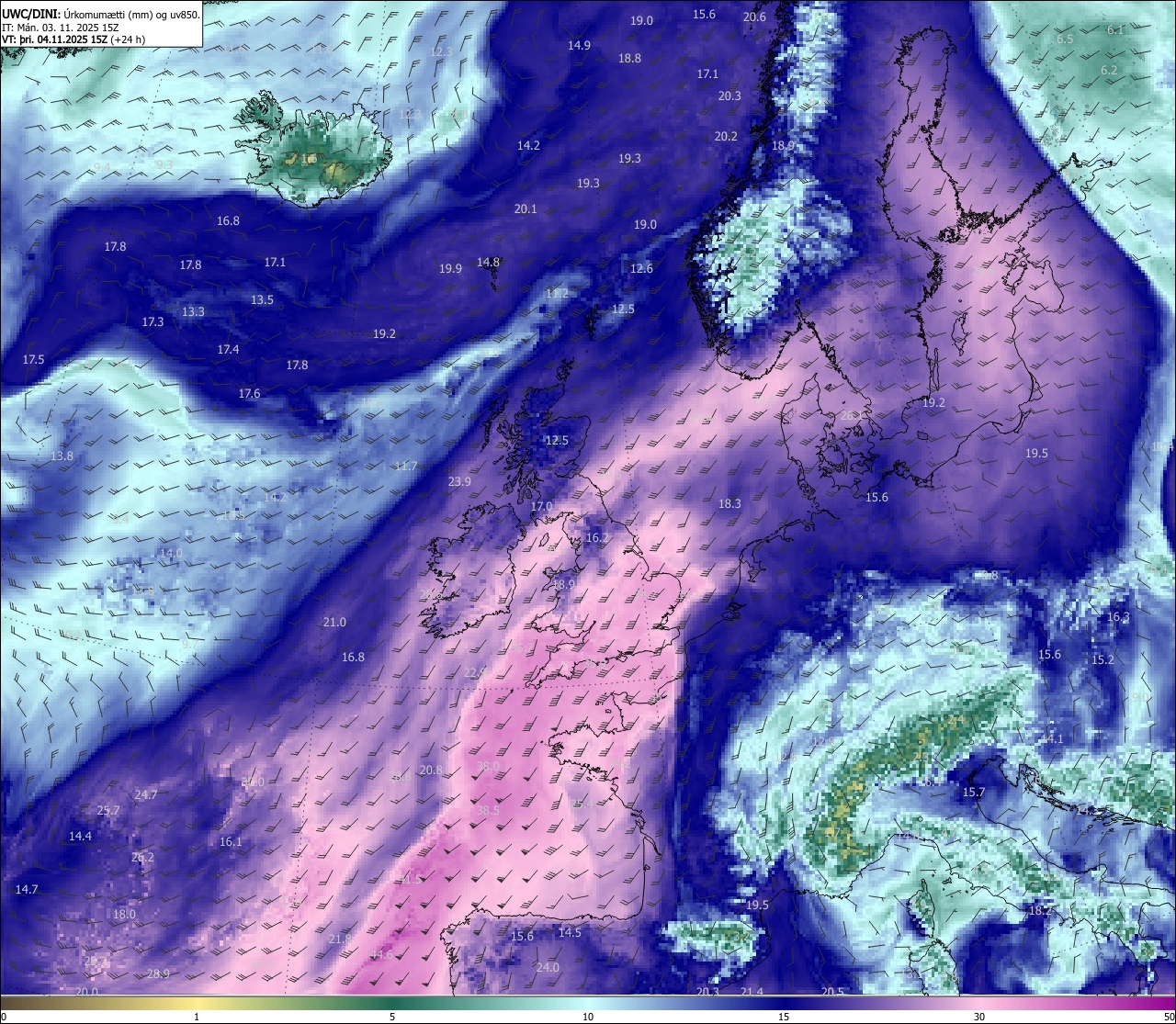Click the 21.0 value southwest of Ireland
The width and height of the screenshot is (1176, 1024).
pyautogui.click(x=334, y=623)
